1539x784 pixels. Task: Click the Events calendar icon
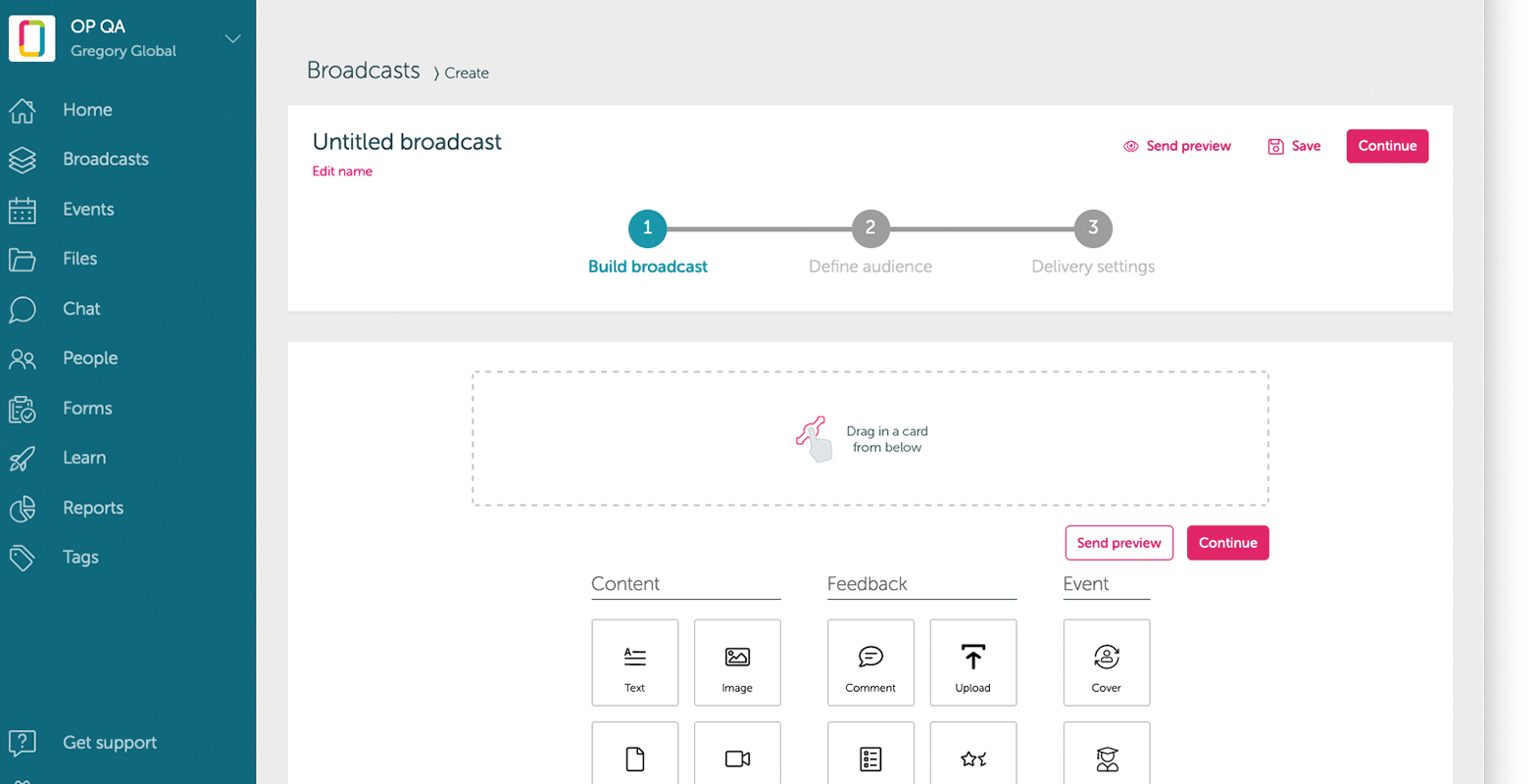23,210
